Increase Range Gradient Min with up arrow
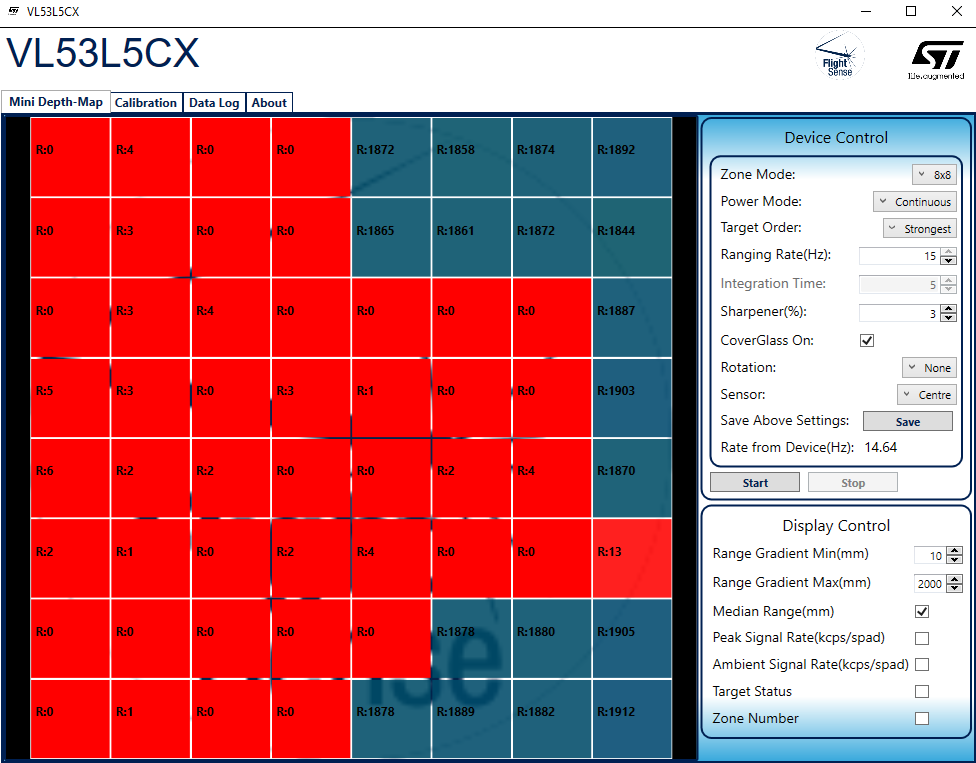 (x=954, y=550)
